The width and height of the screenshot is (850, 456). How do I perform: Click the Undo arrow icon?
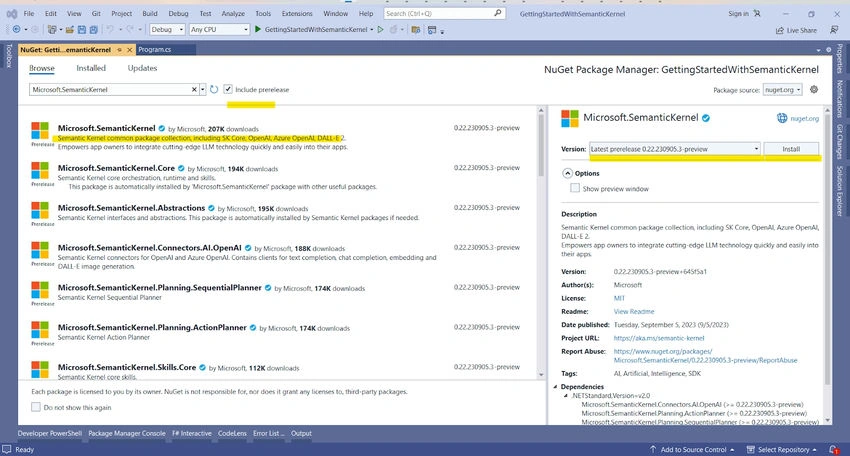click(110, 29)
